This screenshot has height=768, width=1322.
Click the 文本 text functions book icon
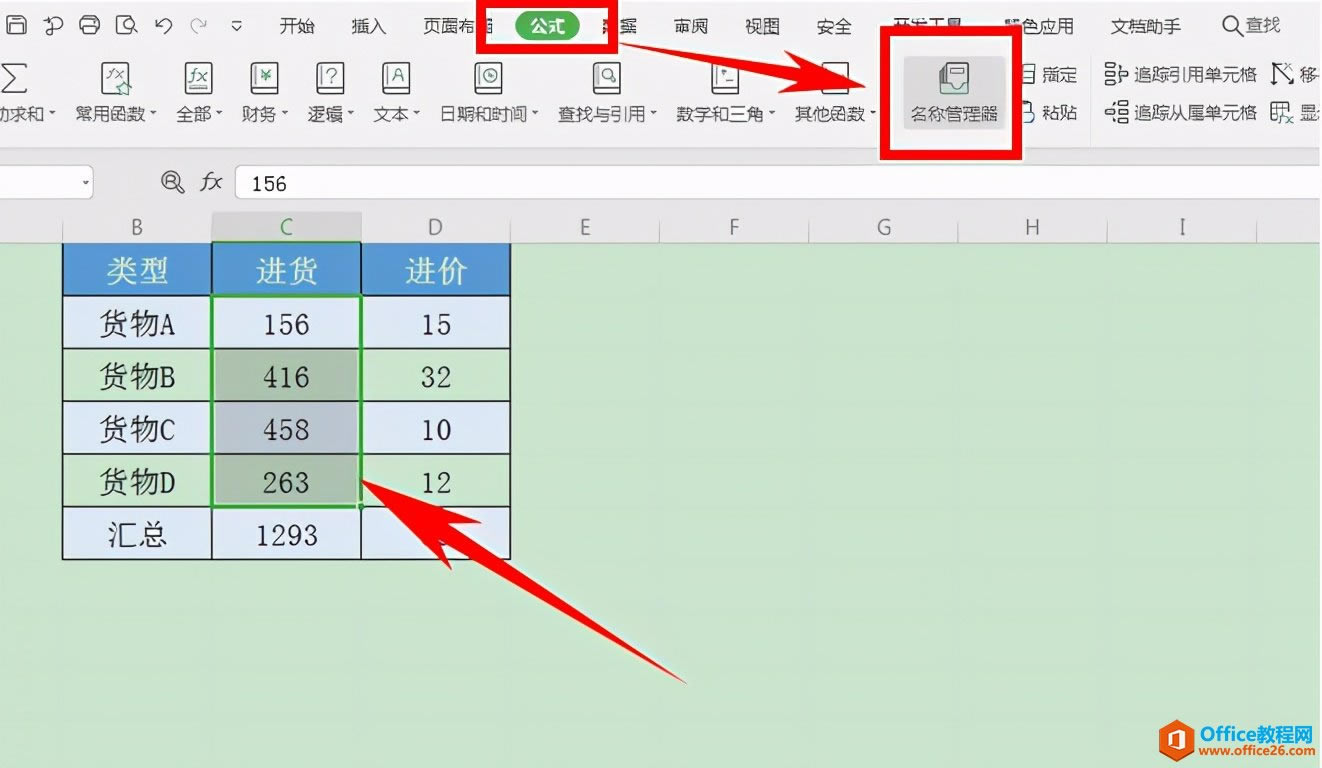point(396,78)
